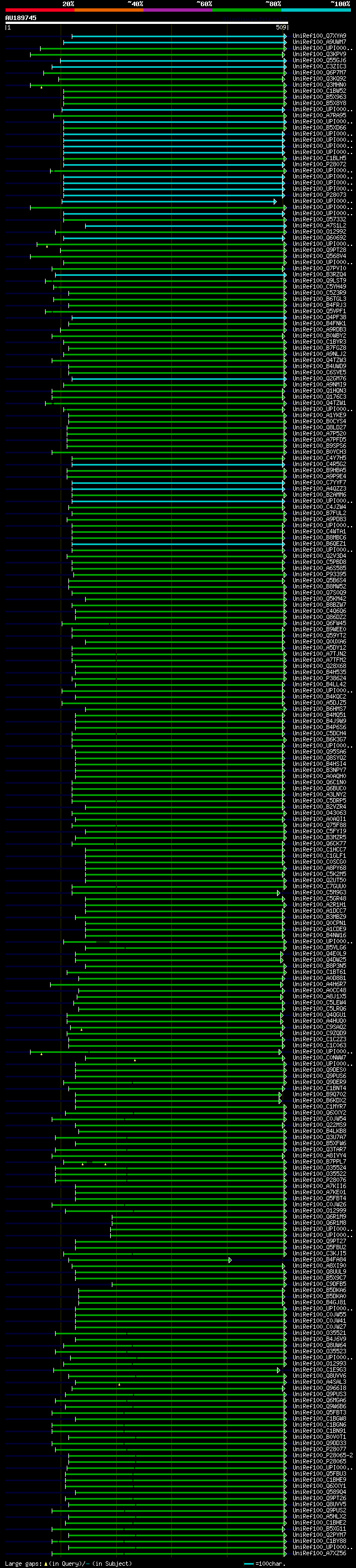Click the UniRef100_C9DFB5 label
This screenshot has width=356, height=1568.
click(x=319, y=1284)
